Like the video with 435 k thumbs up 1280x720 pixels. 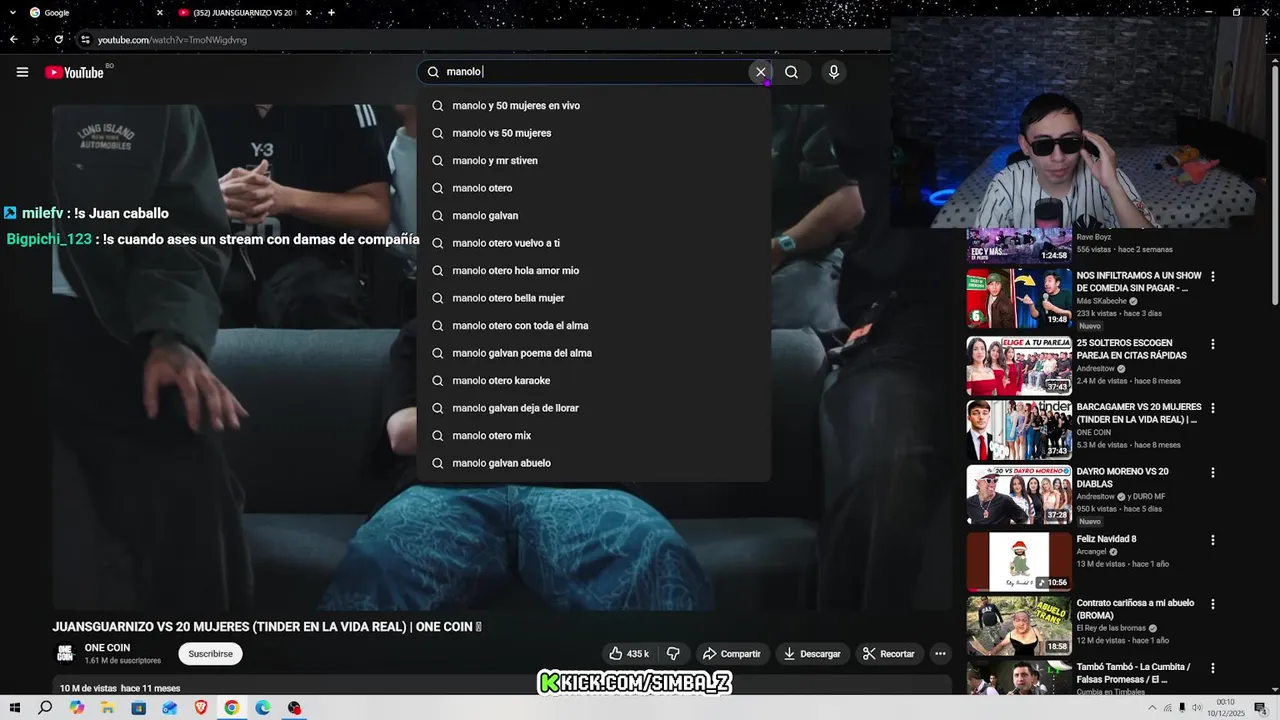pyautogui.click(x=629, y=654)
